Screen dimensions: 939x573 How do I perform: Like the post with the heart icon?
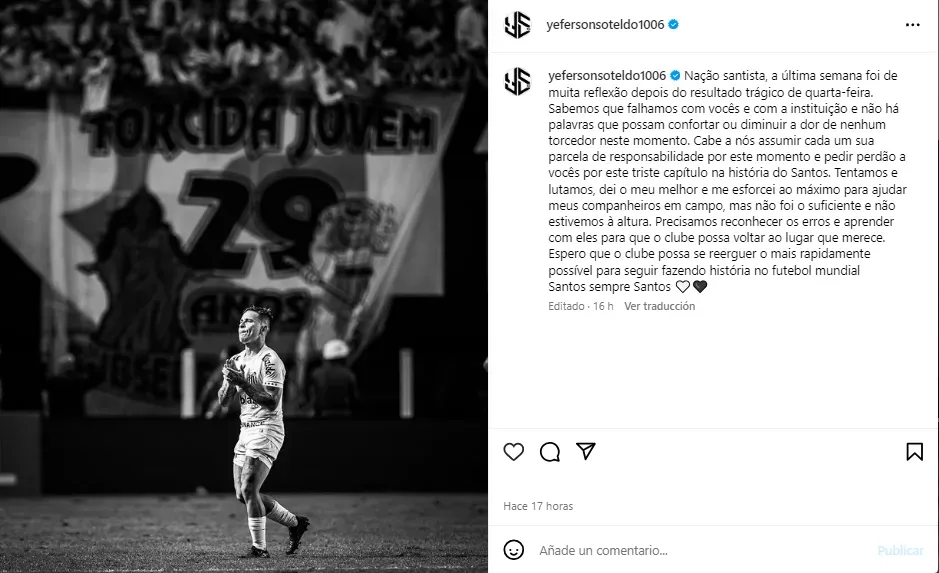[513, 451]
